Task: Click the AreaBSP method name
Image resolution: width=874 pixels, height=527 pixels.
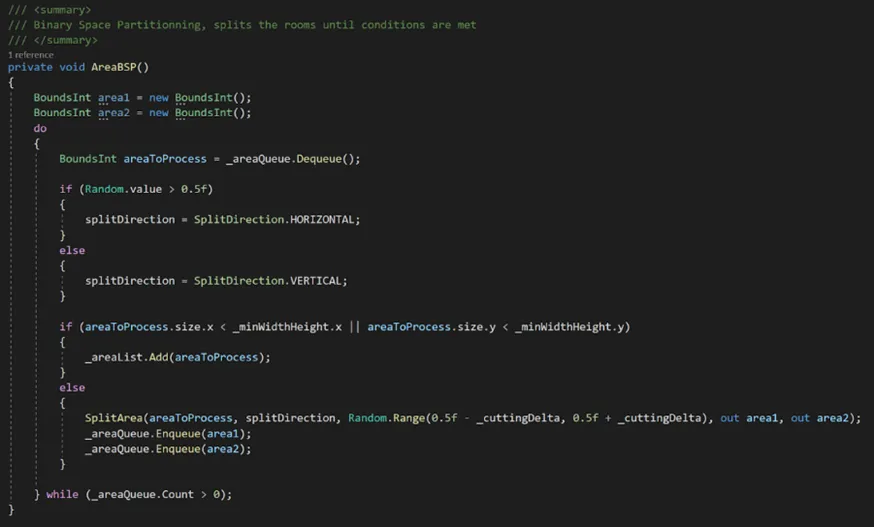Action: tap(114, 67)
